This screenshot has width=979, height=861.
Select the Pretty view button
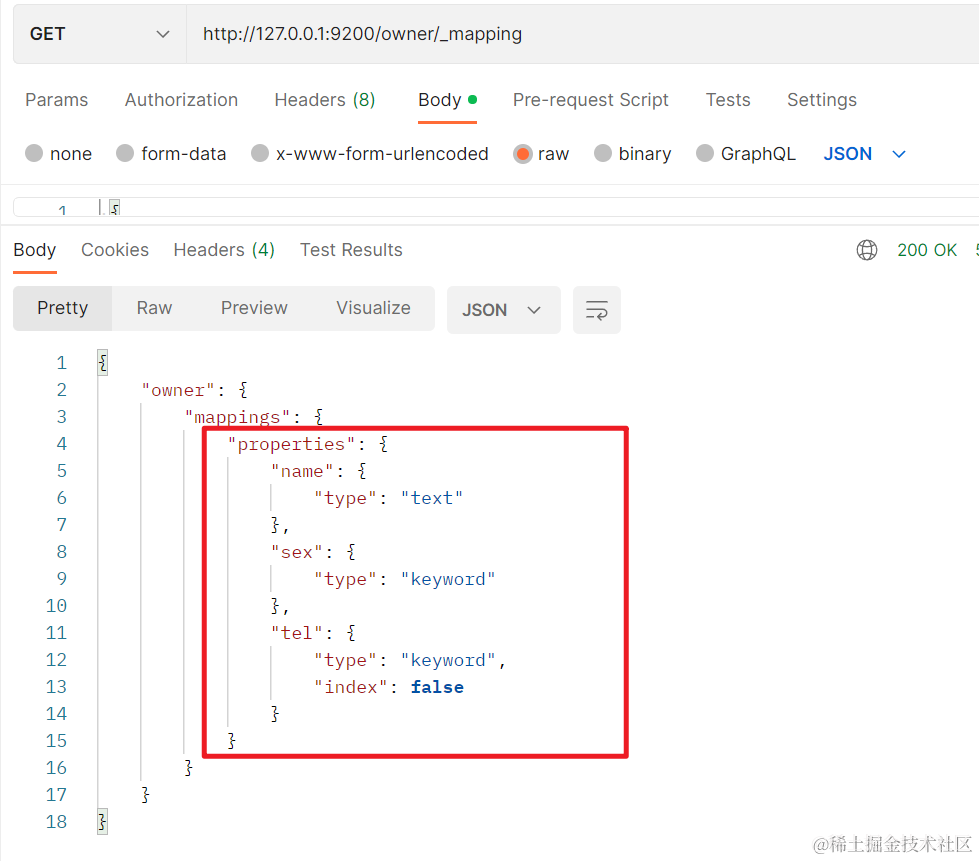pyautogui.click(x=62, y=308)
